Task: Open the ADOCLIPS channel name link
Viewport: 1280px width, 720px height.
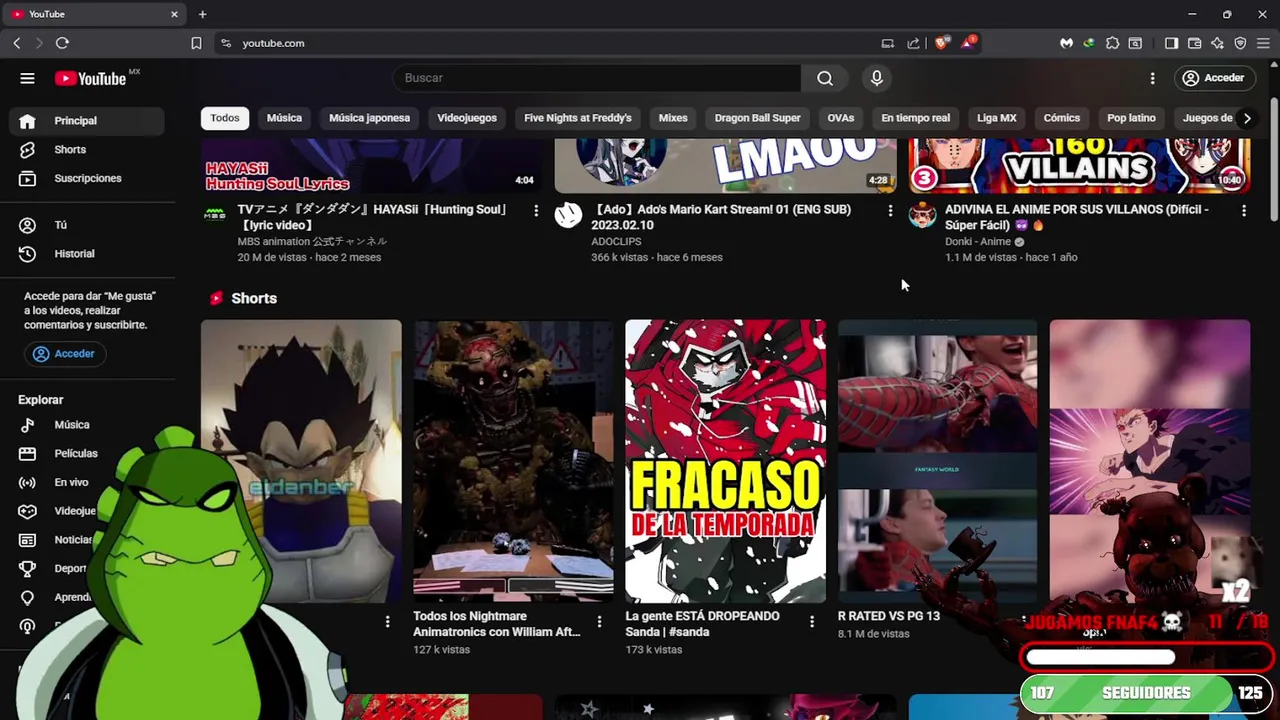Action: 616,242
